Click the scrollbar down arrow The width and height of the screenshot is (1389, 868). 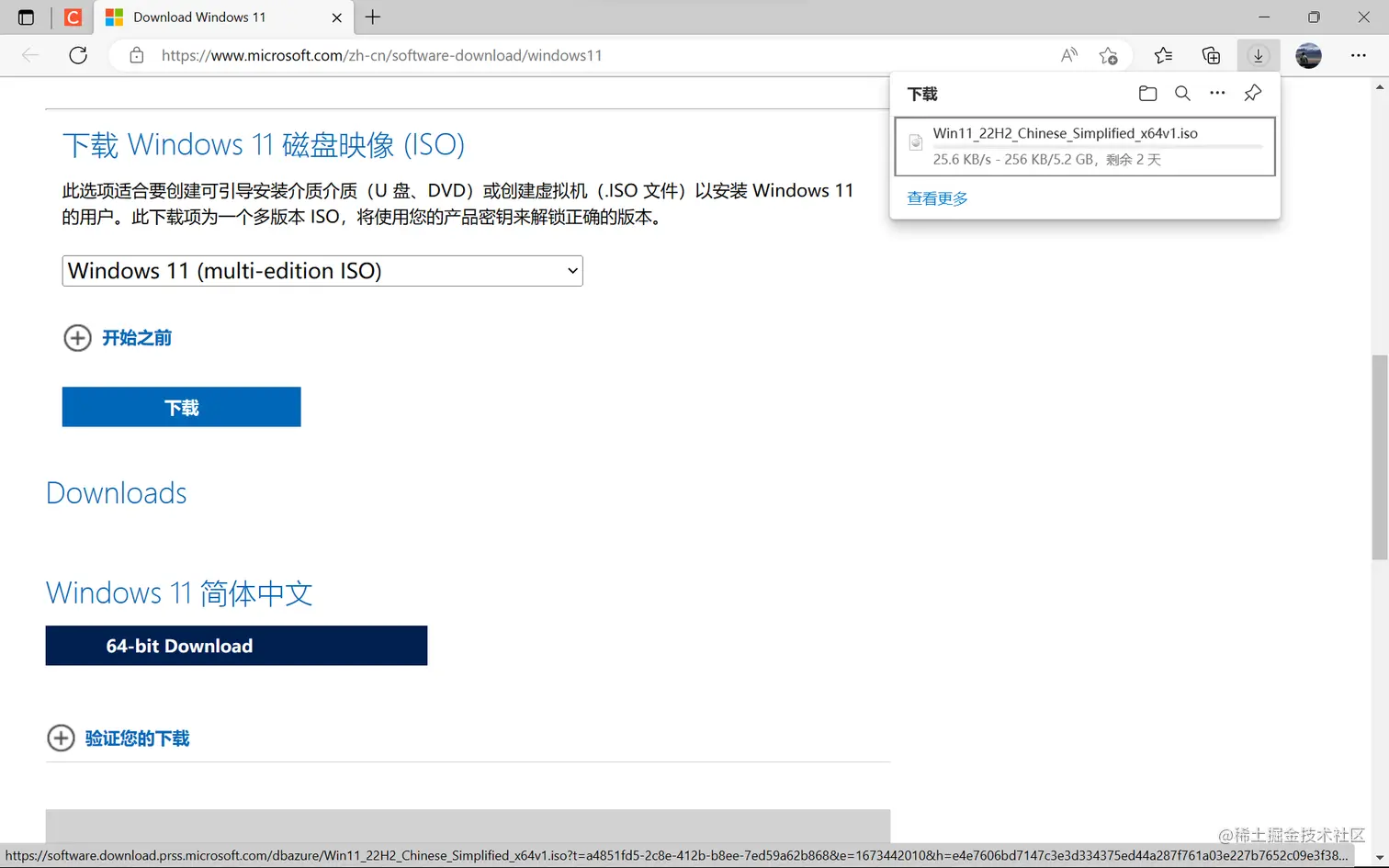click(1380, 858)
